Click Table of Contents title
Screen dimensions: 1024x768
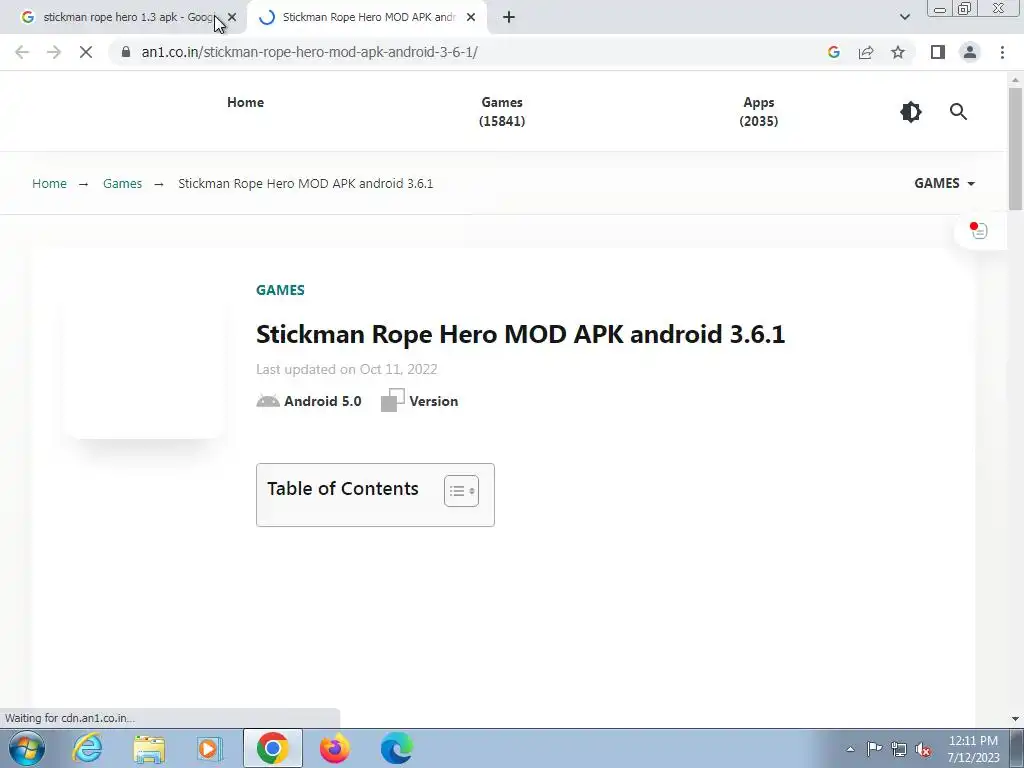point(343,488)
